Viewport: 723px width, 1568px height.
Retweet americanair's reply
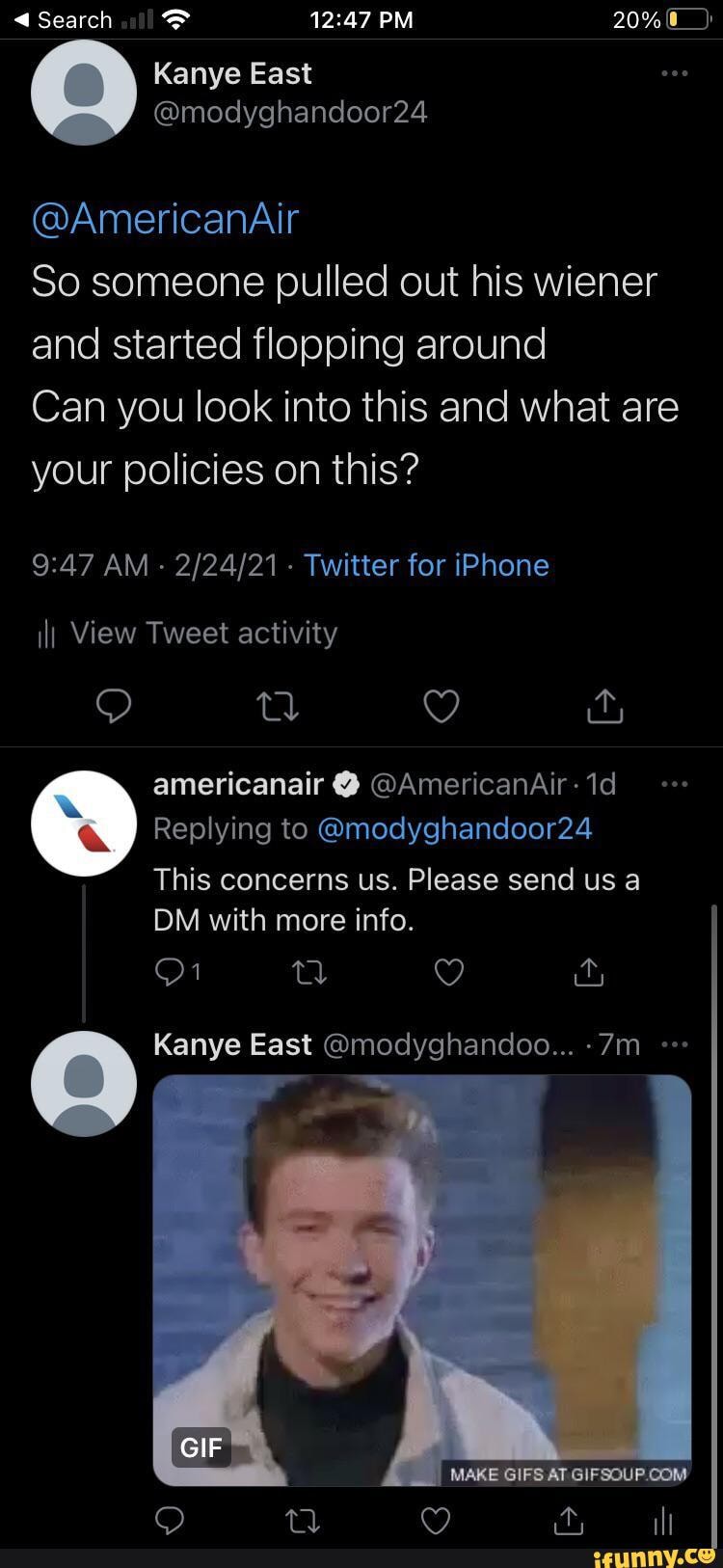(309, 973)
